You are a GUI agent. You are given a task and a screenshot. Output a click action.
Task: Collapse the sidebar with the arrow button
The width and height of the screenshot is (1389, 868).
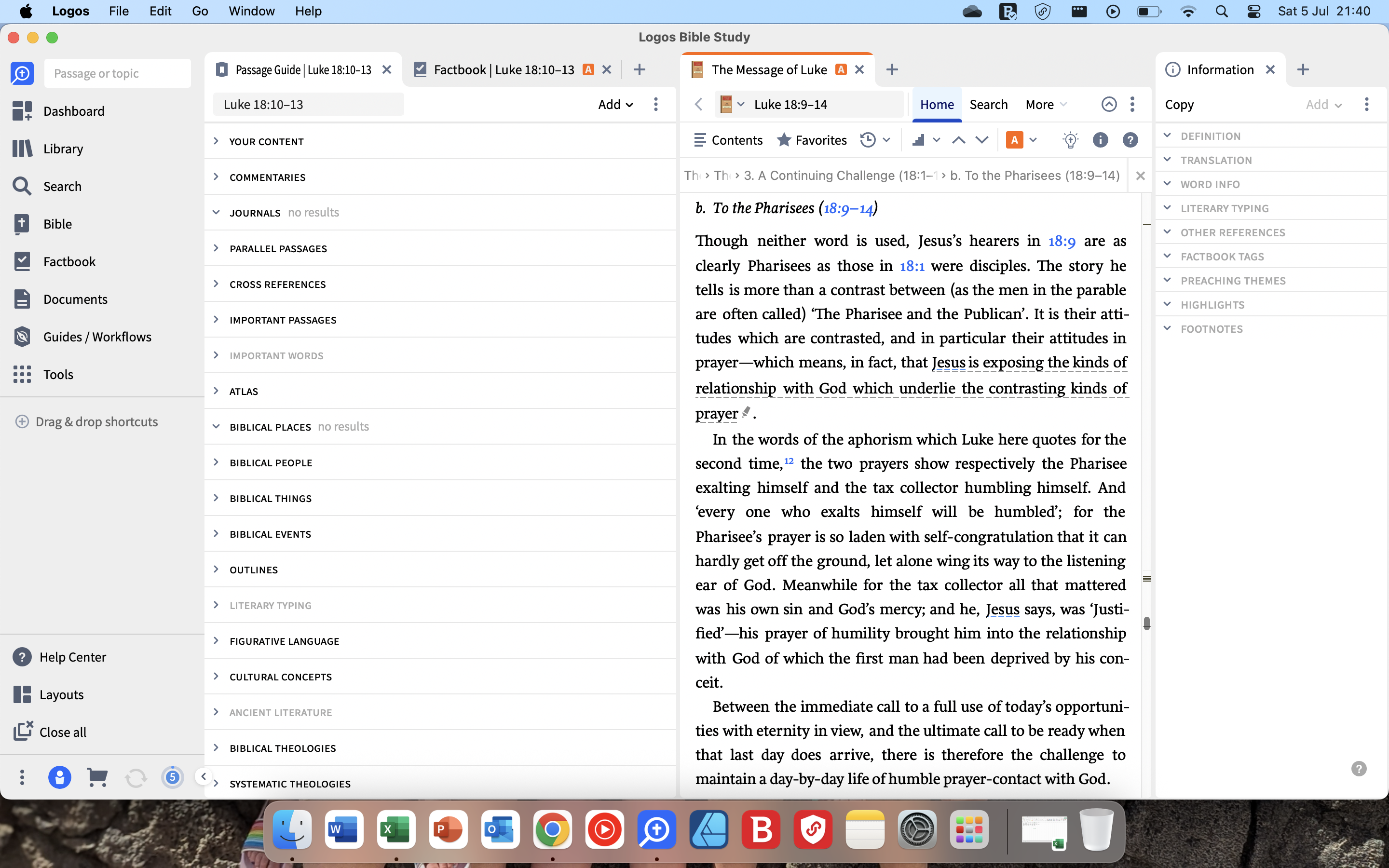pos(203,776)
